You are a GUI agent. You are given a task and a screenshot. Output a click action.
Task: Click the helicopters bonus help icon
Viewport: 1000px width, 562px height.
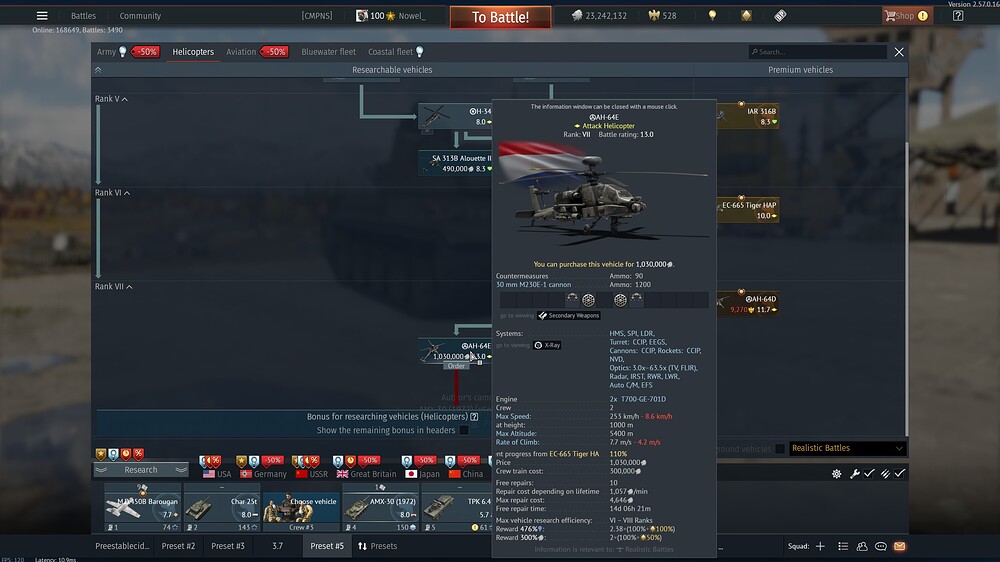pyautogui.click(x=474, y=417)
